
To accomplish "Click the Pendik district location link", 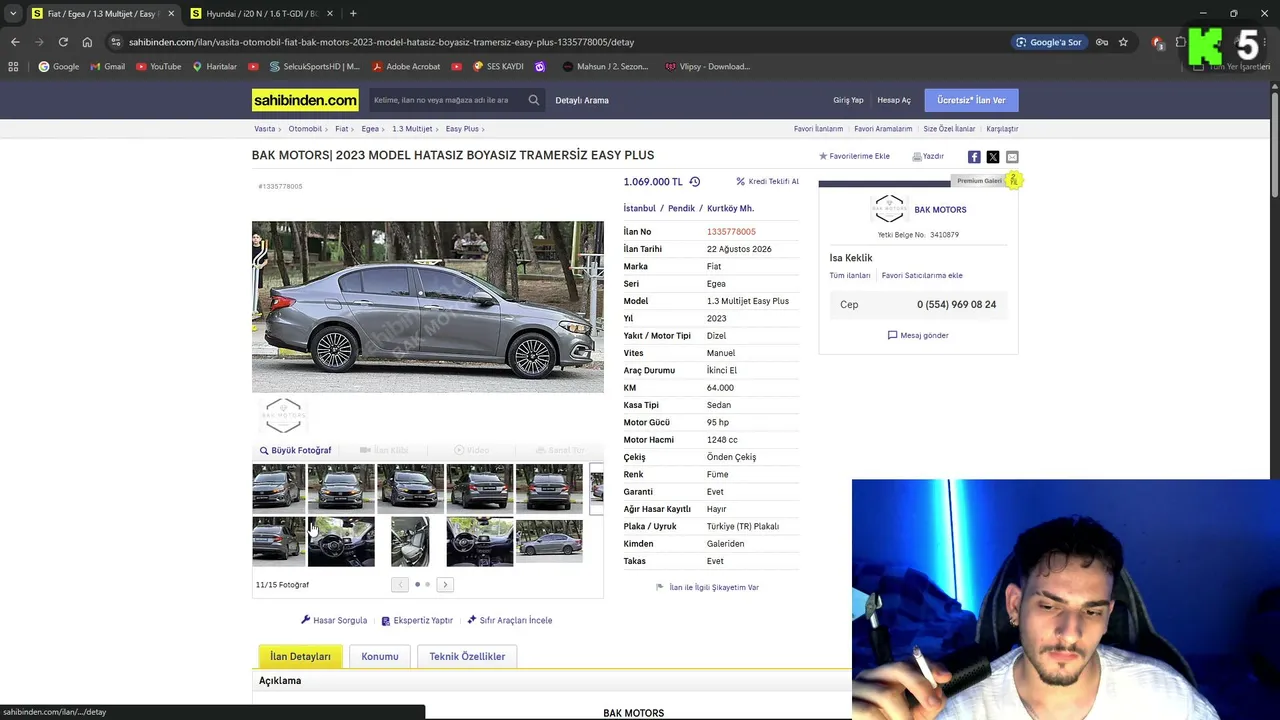I will [x=681, y=209].
